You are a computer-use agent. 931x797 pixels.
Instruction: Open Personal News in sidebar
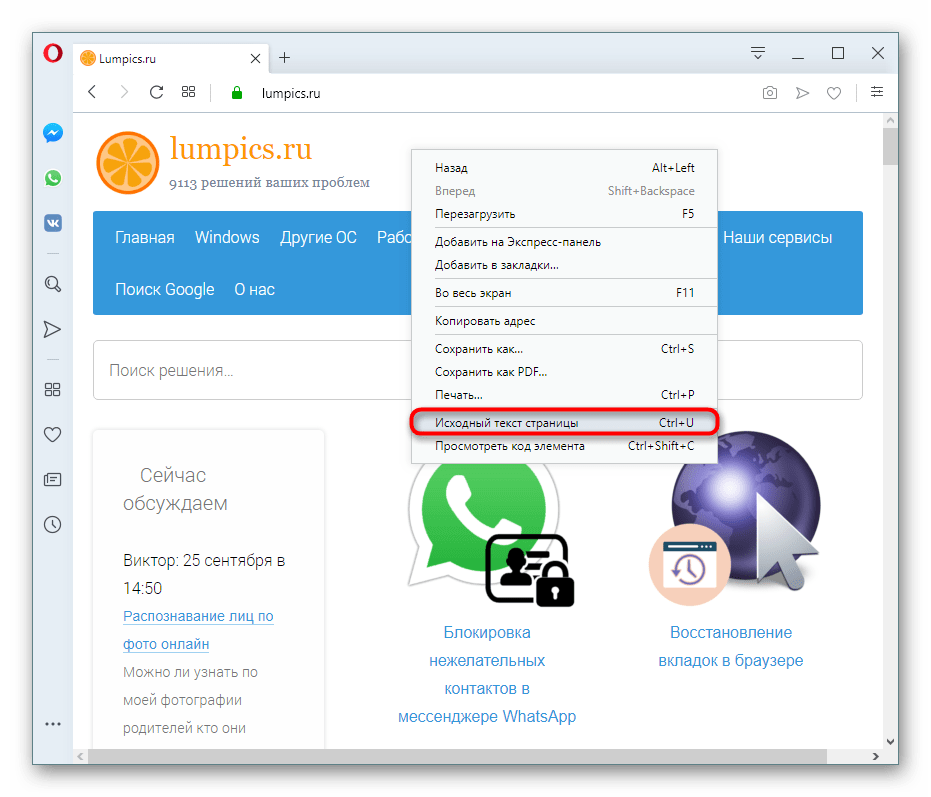tap(52, 479)
